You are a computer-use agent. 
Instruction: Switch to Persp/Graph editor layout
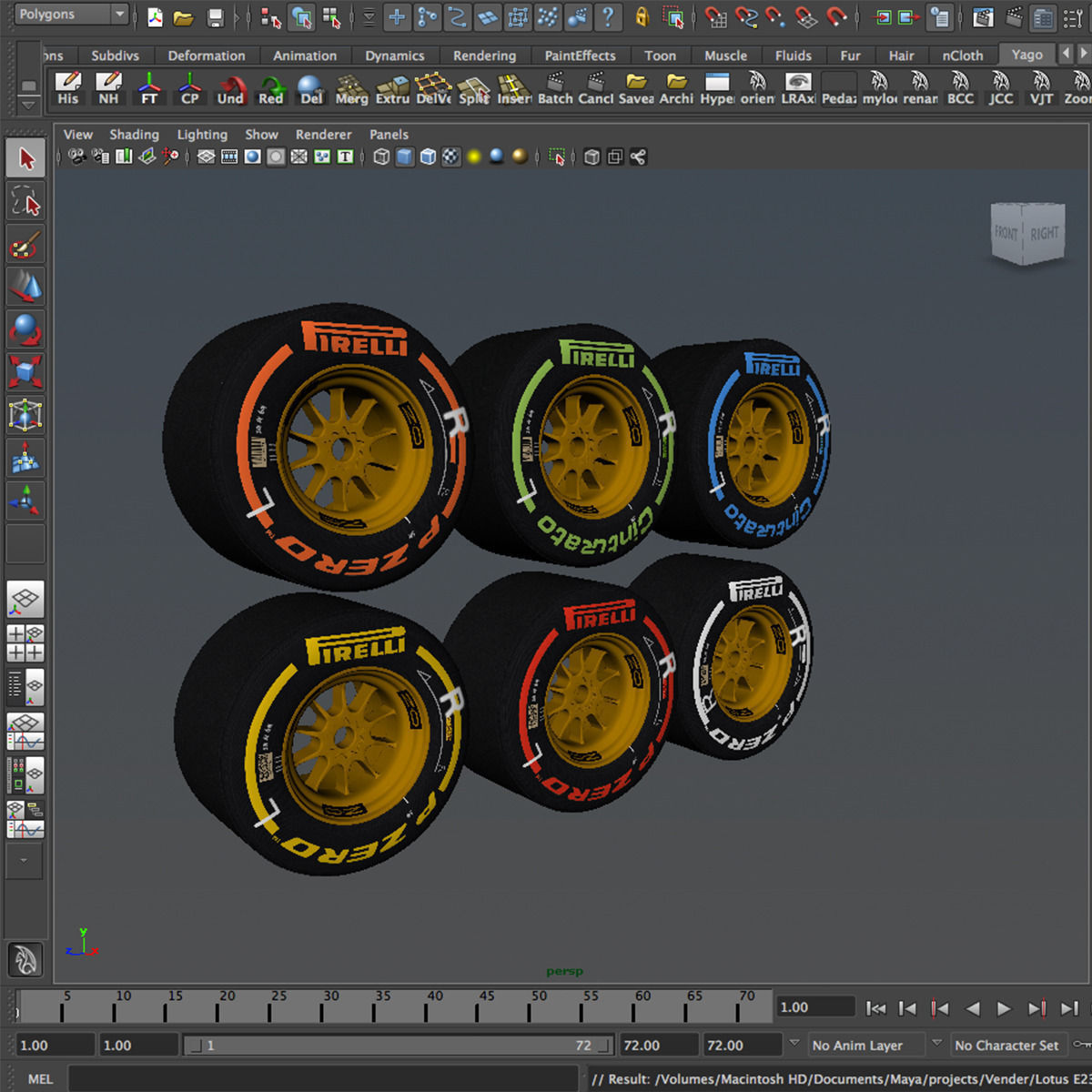point(25,732)
